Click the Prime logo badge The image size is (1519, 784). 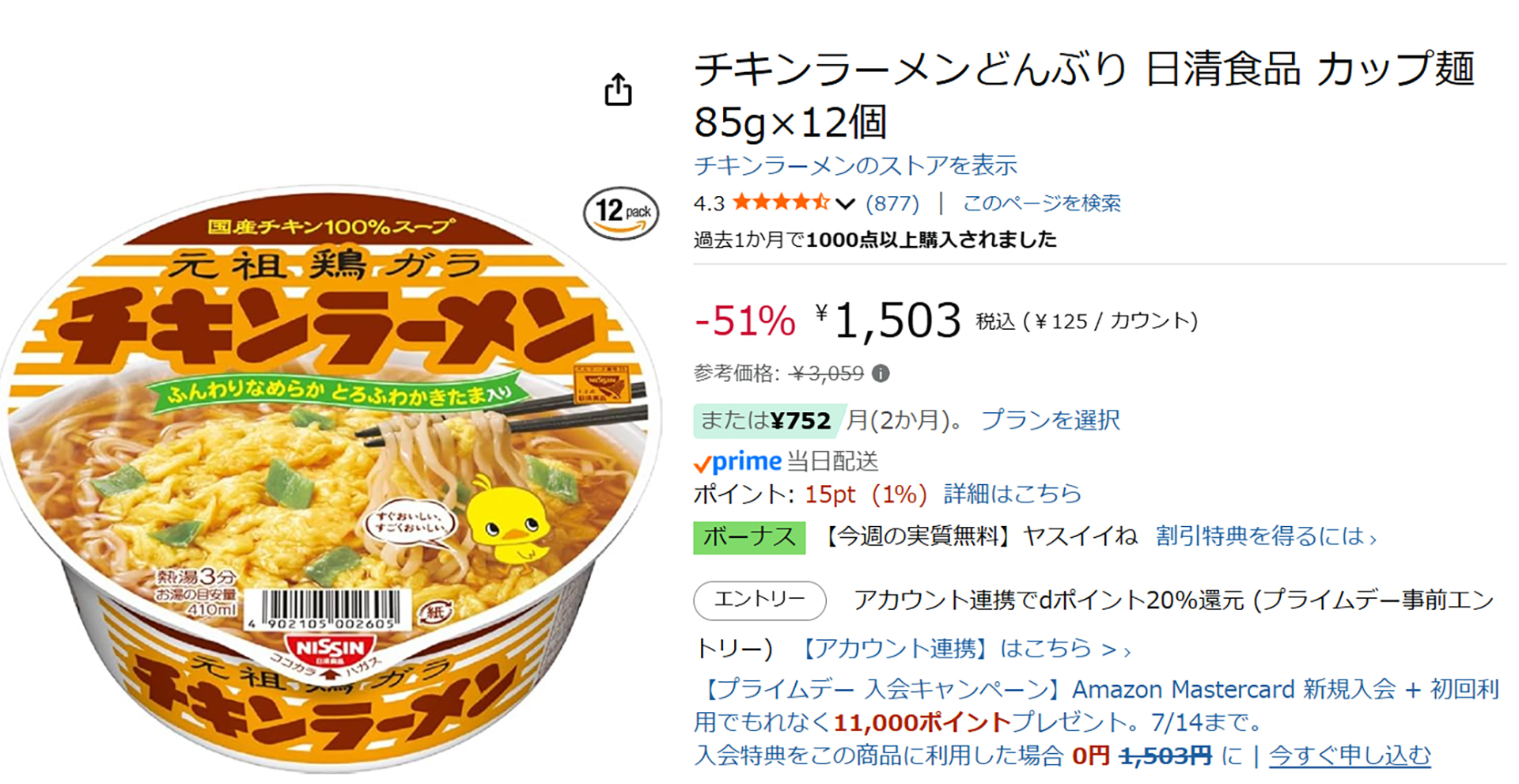(736, 461)
